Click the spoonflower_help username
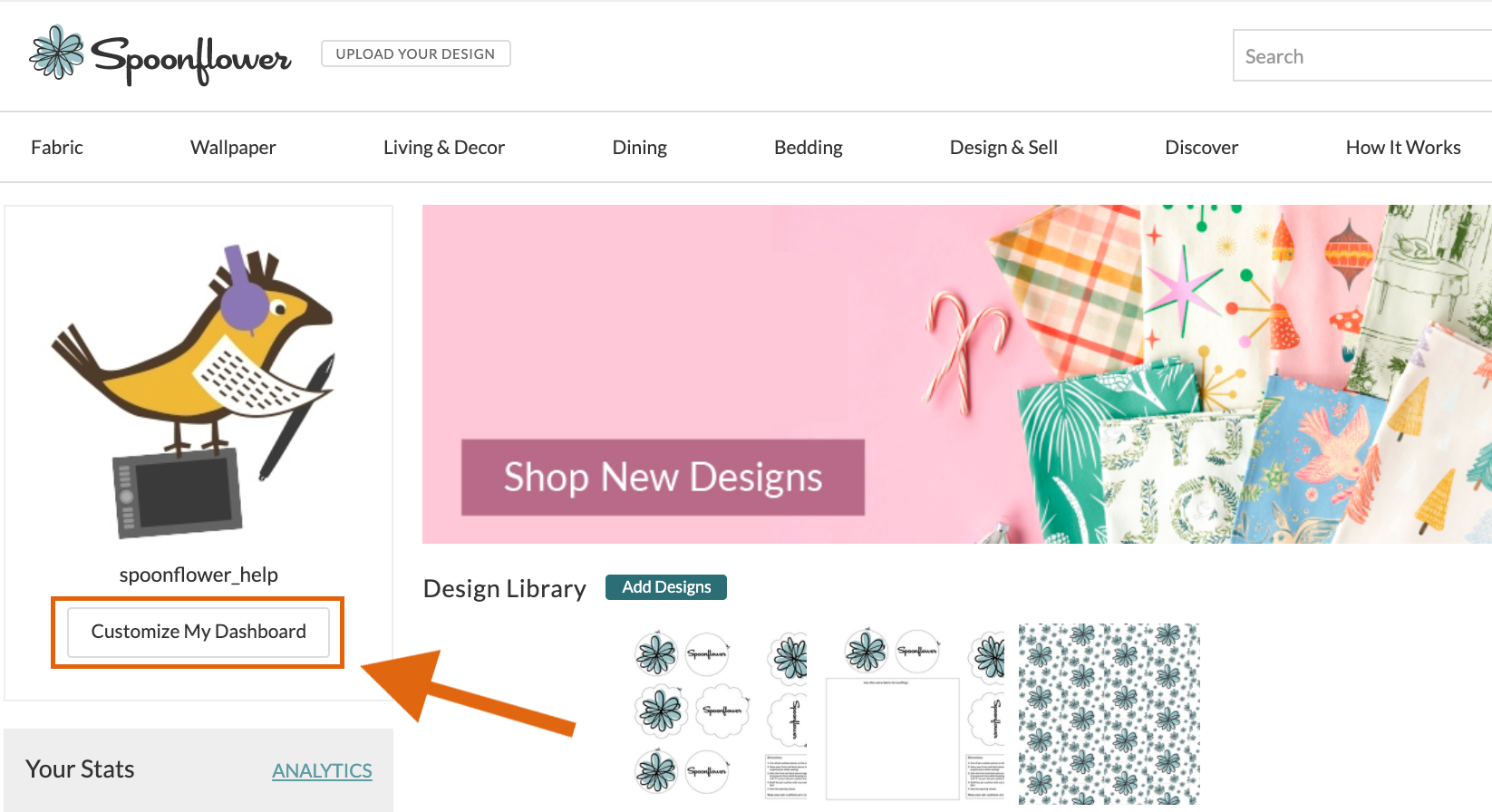The image size is (1492, 812). [x=199, y=575]
